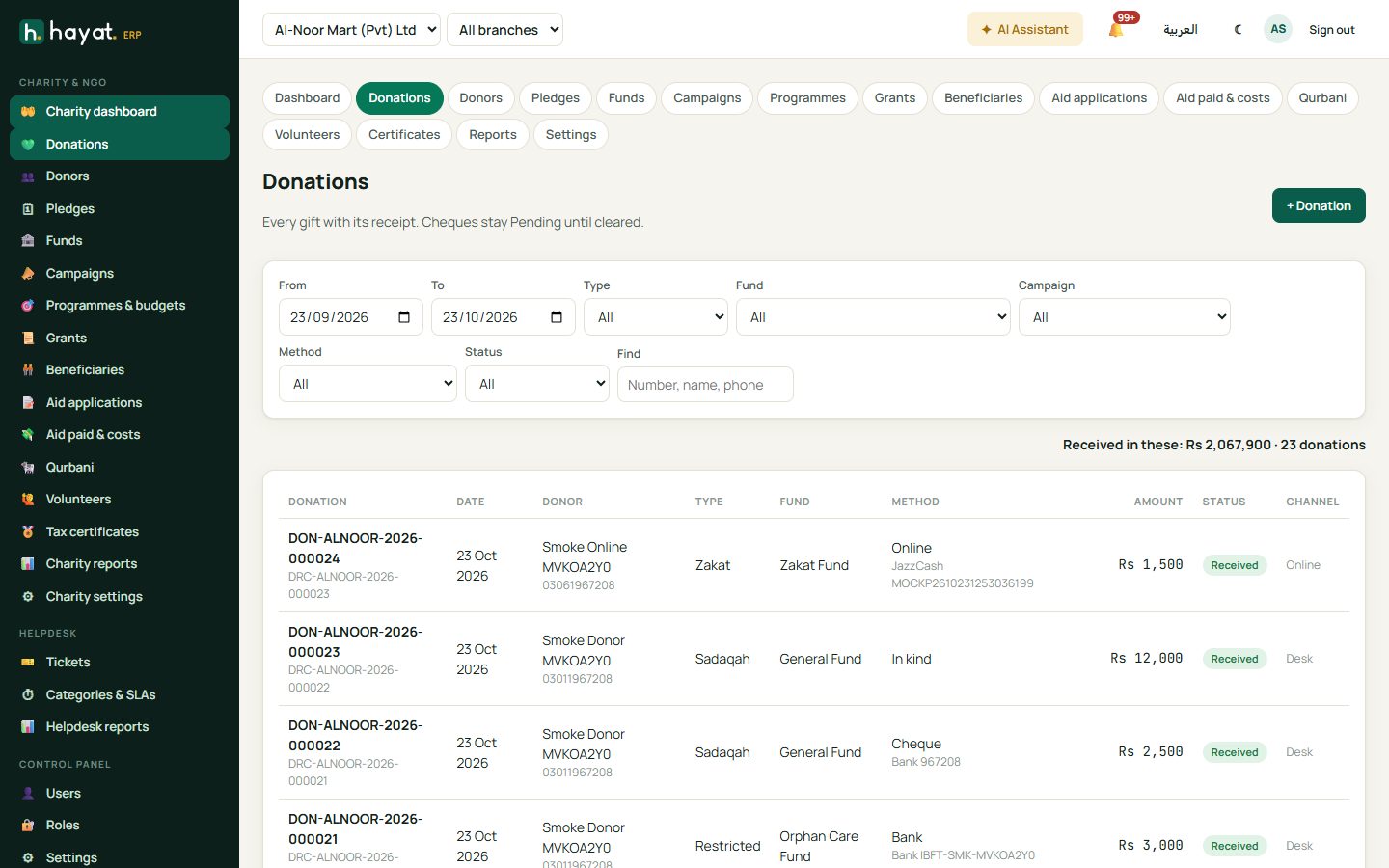
Task: Expand the Type filter dropdown
Action: coord(656,317)
